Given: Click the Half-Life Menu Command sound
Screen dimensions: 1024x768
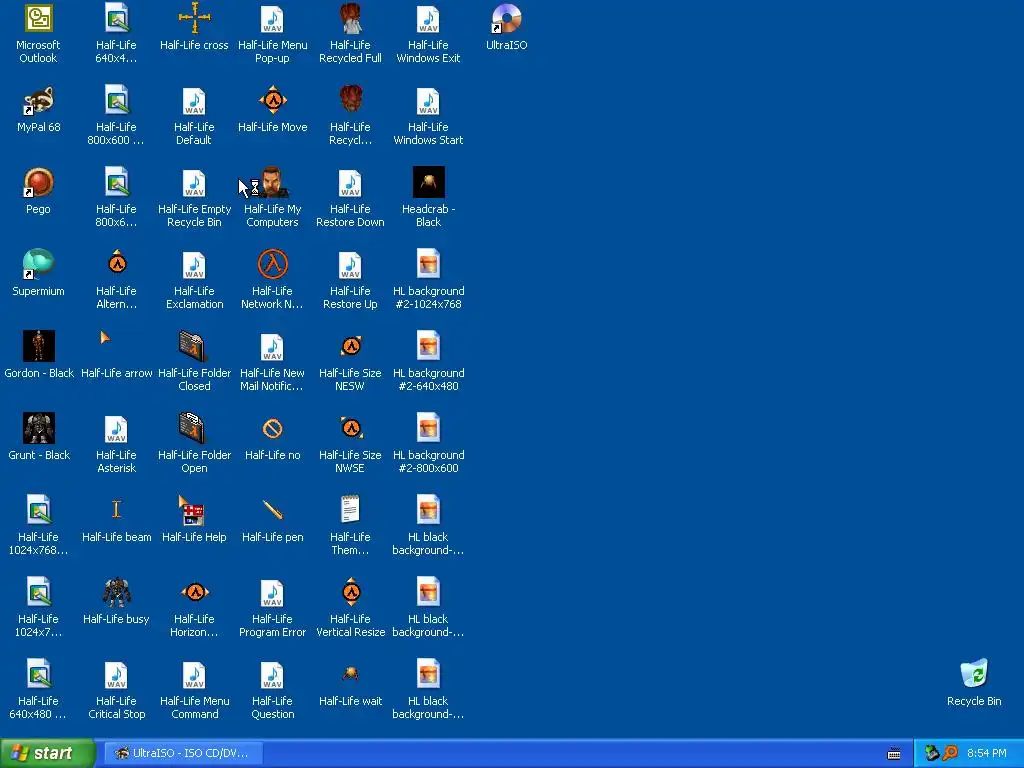Looking at the screenshot, I should [194, 690].
